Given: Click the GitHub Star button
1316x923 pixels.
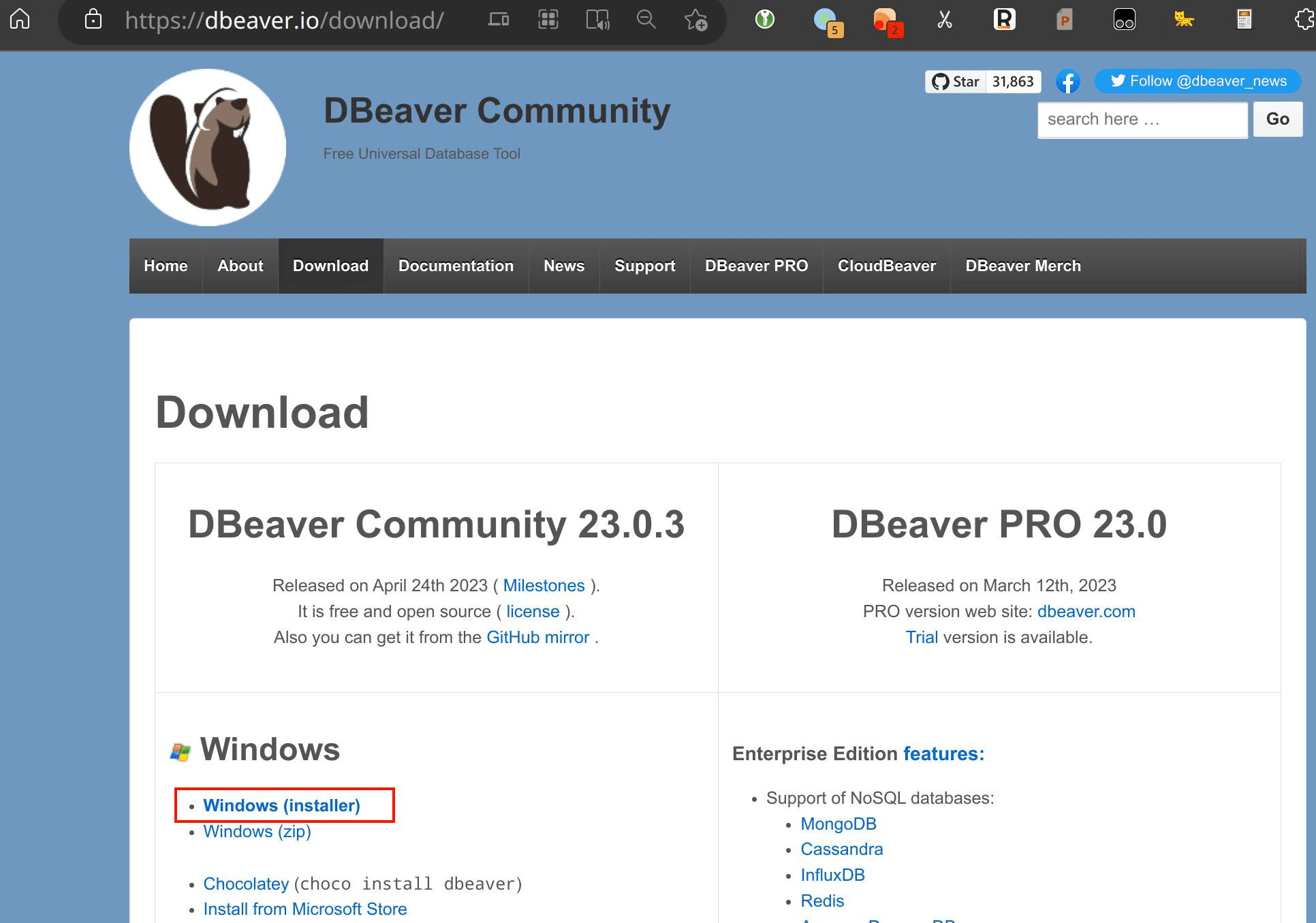Looking at the screenshot, I should (x=956, y=82).
